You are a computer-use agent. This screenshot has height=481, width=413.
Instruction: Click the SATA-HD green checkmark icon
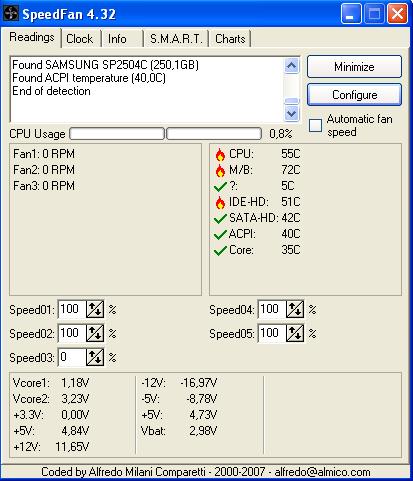click(220, 219)
